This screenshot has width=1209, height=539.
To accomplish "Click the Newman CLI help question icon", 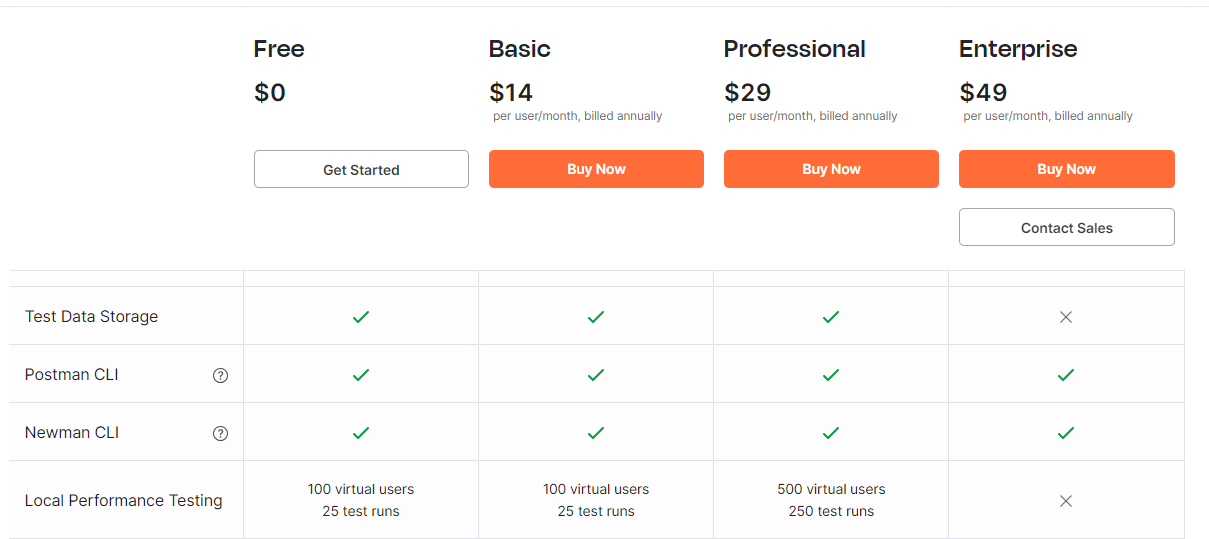I will [221, 433].
